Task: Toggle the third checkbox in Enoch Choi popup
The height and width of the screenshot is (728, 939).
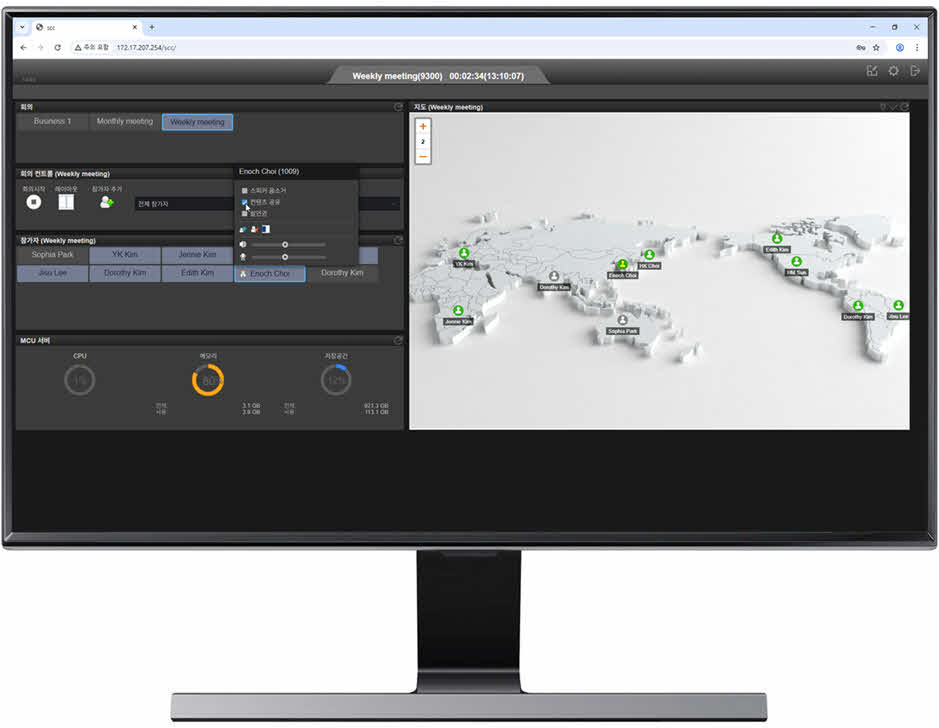Action: 245,213
